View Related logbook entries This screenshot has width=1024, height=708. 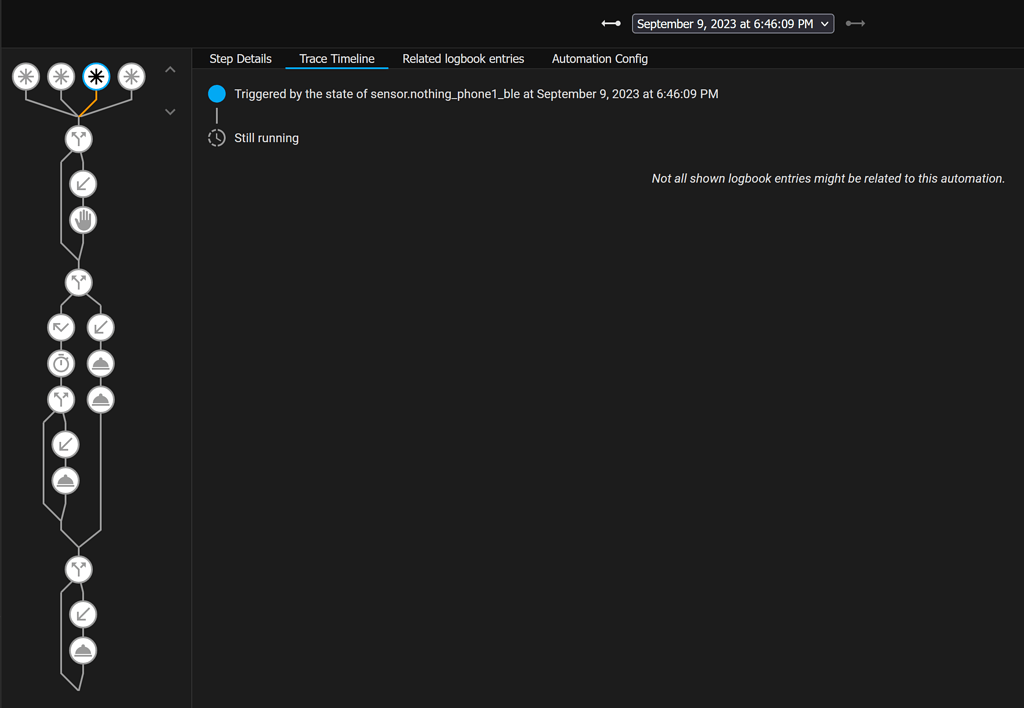pos(463,58)
